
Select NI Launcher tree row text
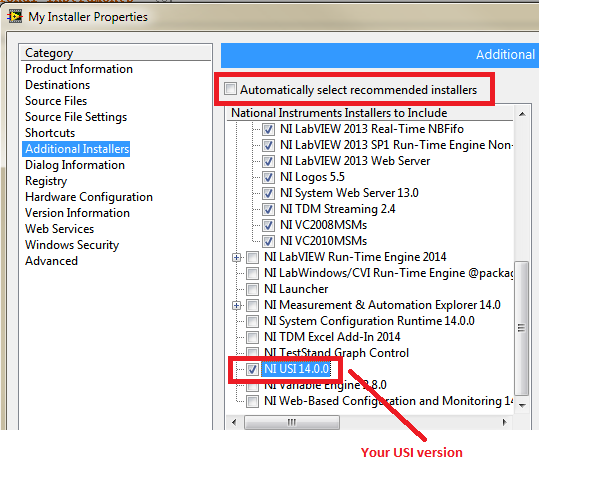point(296,289)
